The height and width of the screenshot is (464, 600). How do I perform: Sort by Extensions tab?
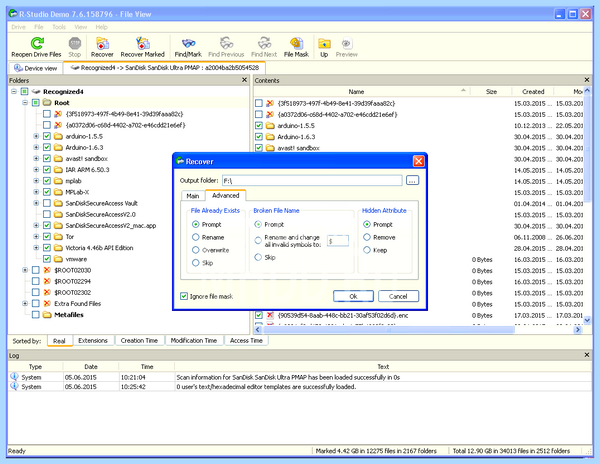click(93, 340)
